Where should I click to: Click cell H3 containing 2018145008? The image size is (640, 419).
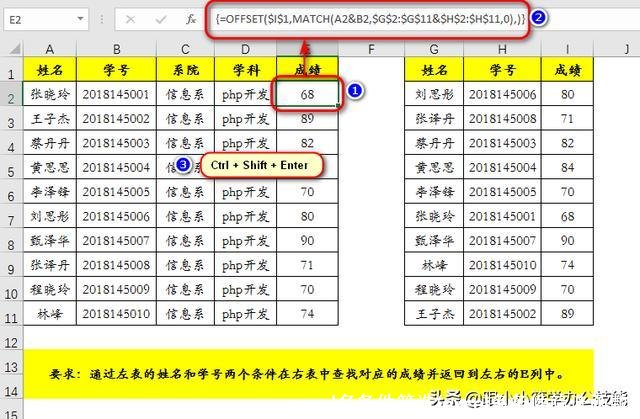(502, 118)
